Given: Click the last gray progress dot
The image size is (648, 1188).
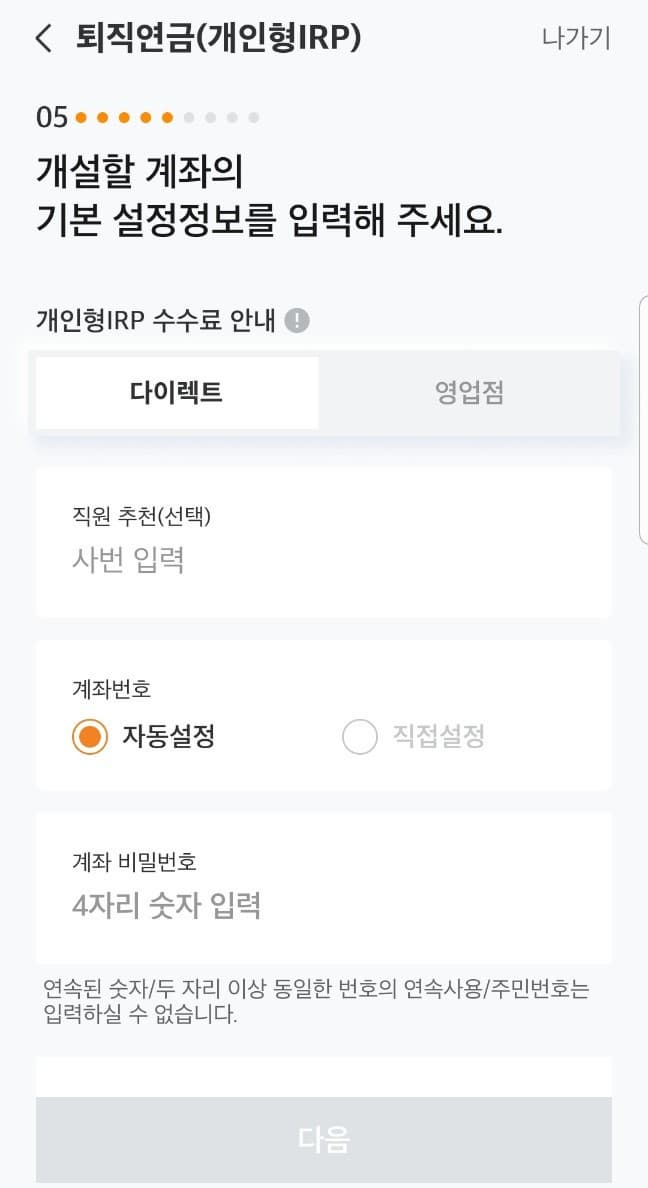Looking at the screenshot, I should click(x=255, y=117).
